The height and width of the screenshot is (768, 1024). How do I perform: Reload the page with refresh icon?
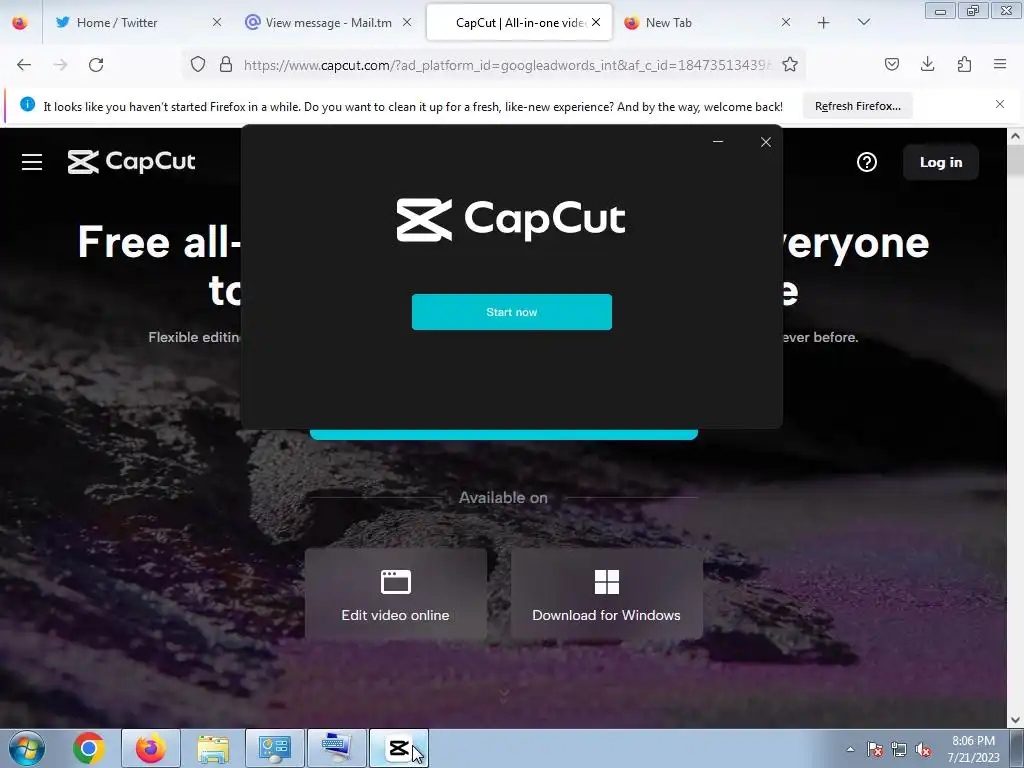coord(96,65)
